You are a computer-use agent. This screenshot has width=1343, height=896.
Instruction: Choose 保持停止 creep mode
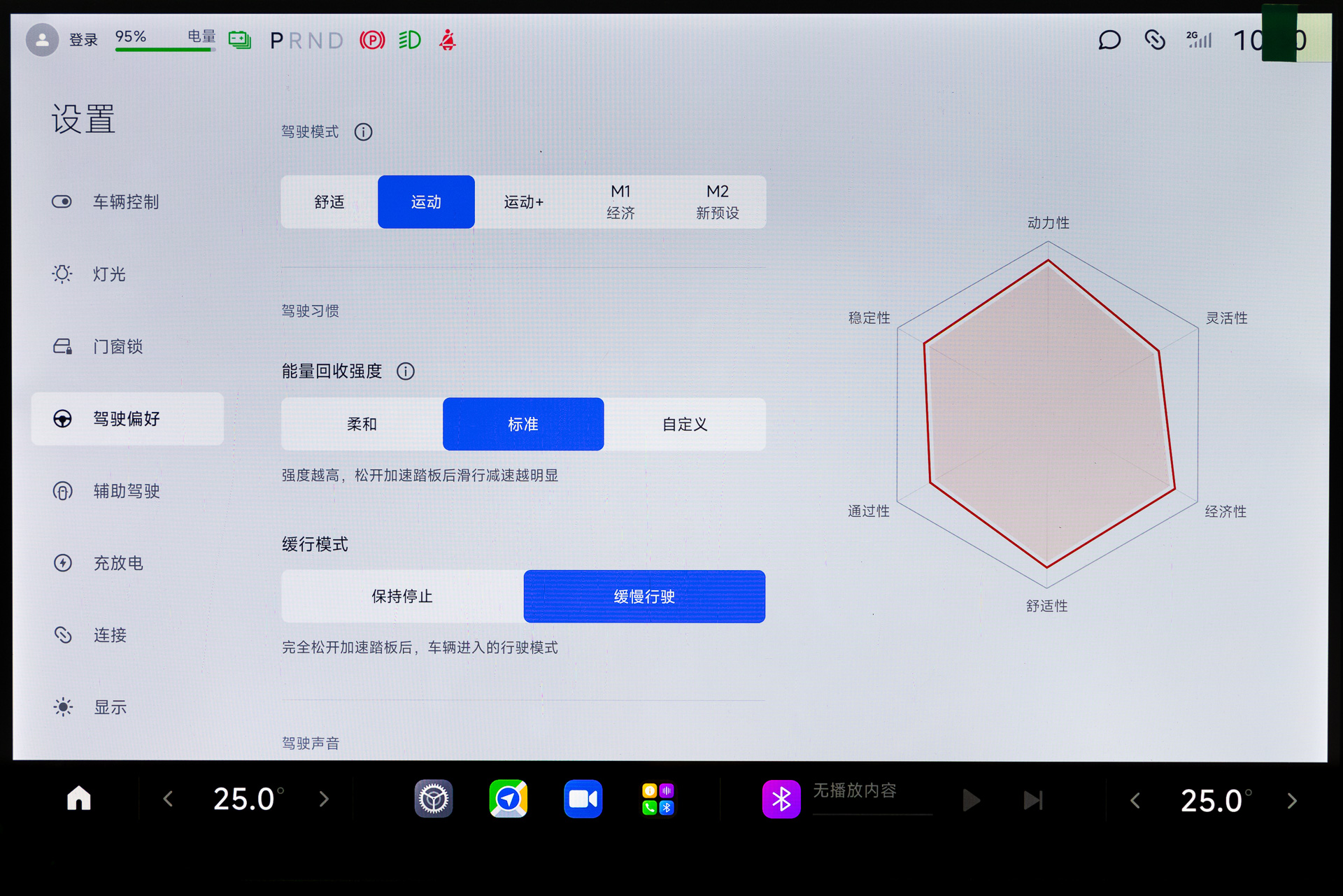pyautogui.click(x=402, y=597)
